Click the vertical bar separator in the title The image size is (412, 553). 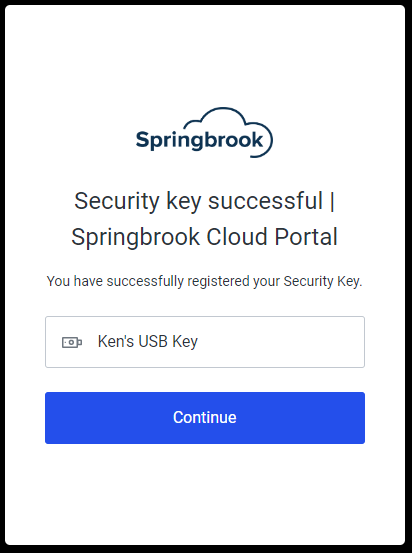[332, 201]
